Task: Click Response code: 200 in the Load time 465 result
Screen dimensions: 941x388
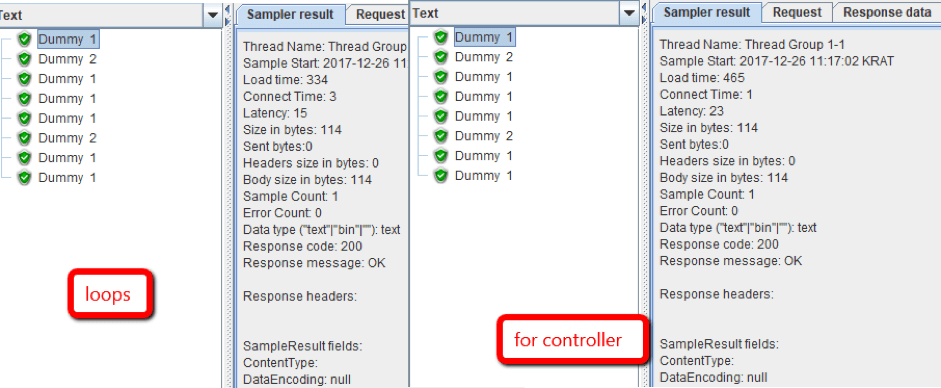Action: (x=719, y=244)
